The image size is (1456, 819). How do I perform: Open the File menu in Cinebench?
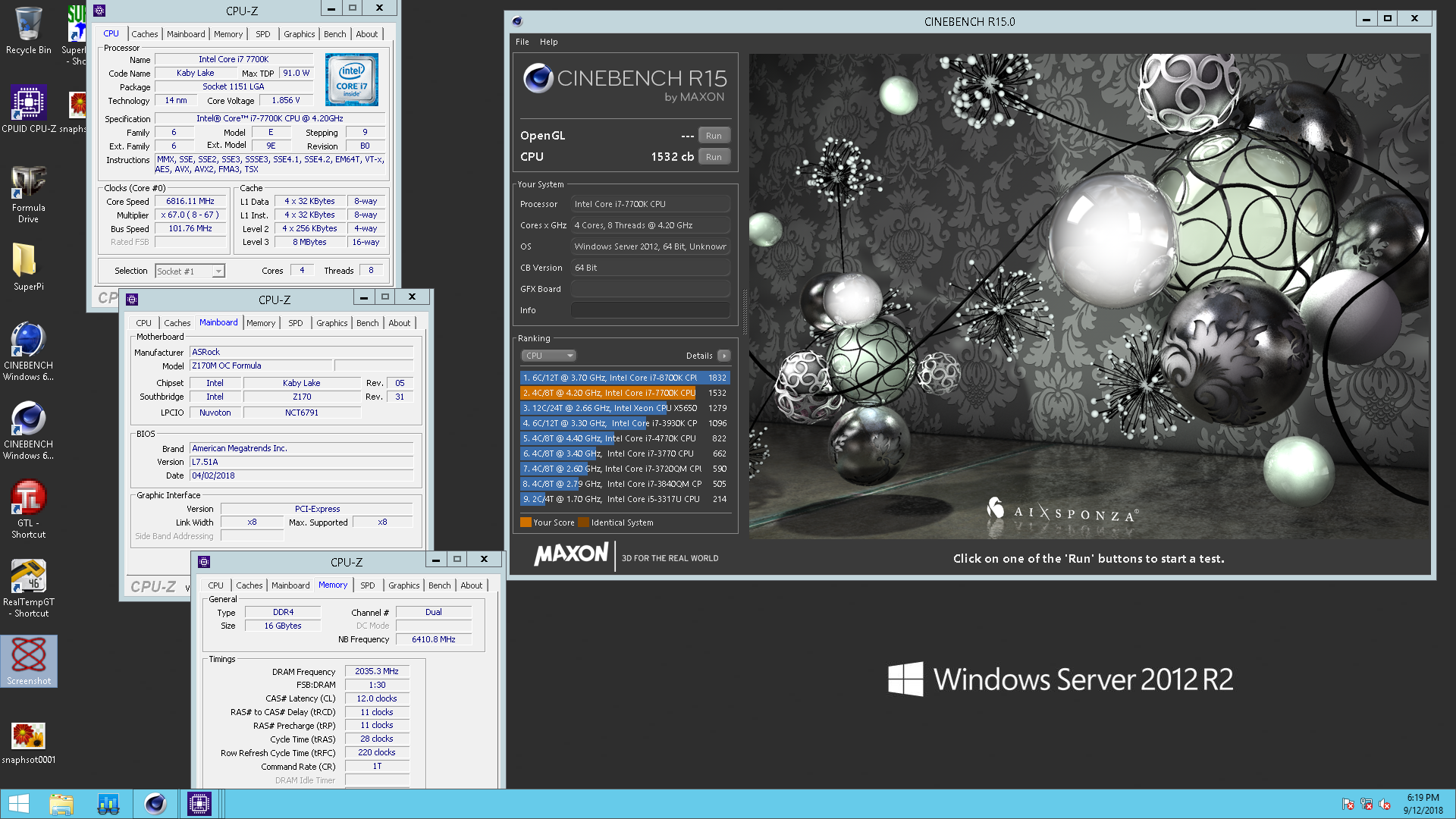tap(522, 42)
